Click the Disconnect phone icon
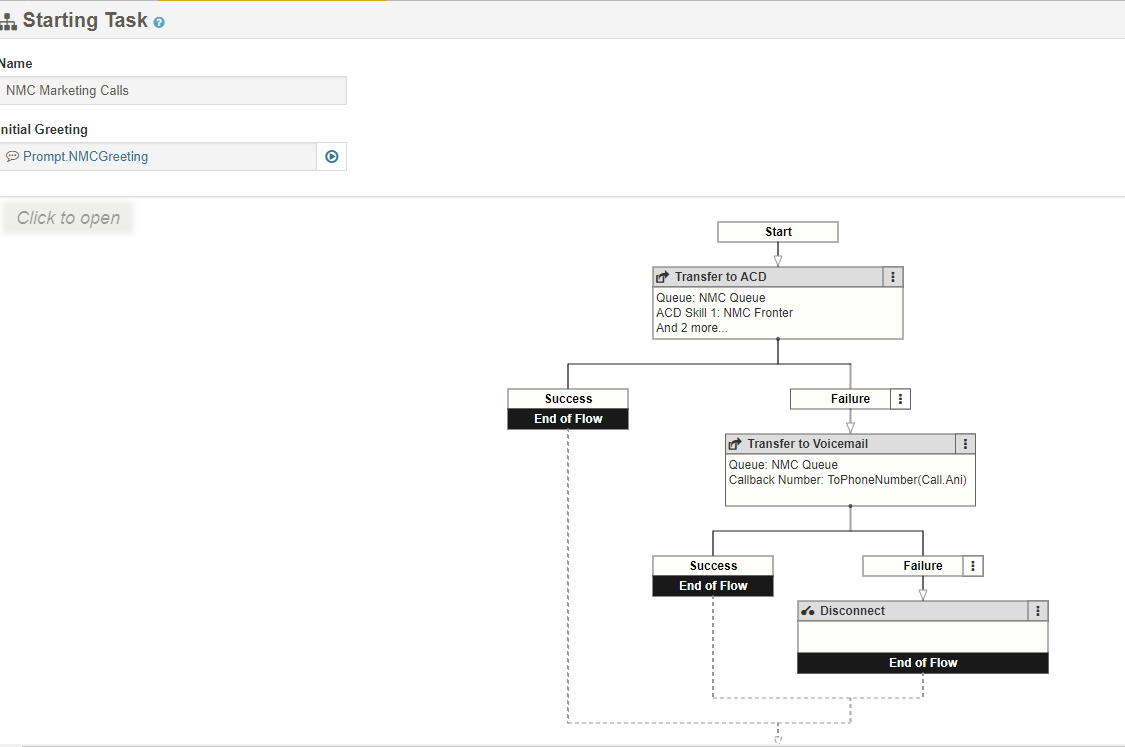The image size is (1125, 747). pos(808,611)
